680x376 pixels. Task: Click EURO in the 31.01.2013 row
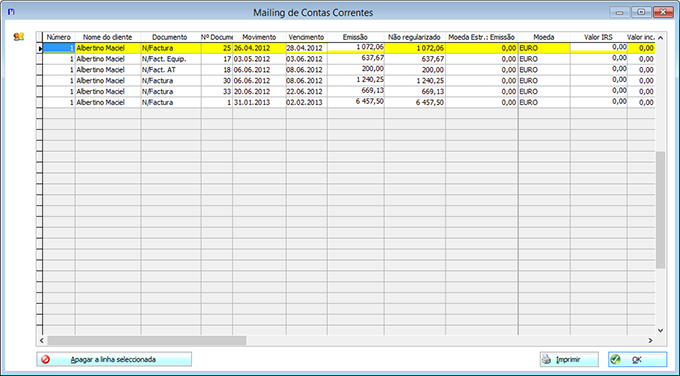(x=528, y=102)
